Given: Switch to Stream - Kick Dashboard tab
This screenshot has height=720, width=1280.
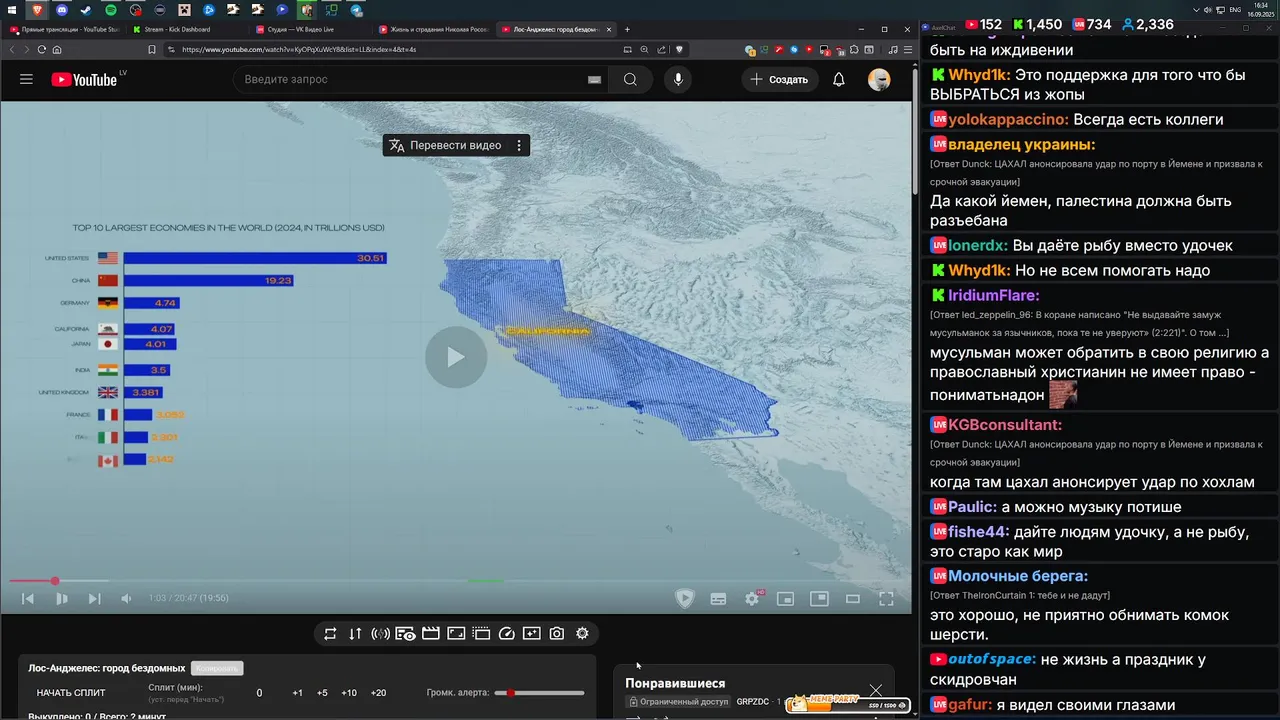Looking at the screenshot, I should pyautogui.click(x=185, y=29).
